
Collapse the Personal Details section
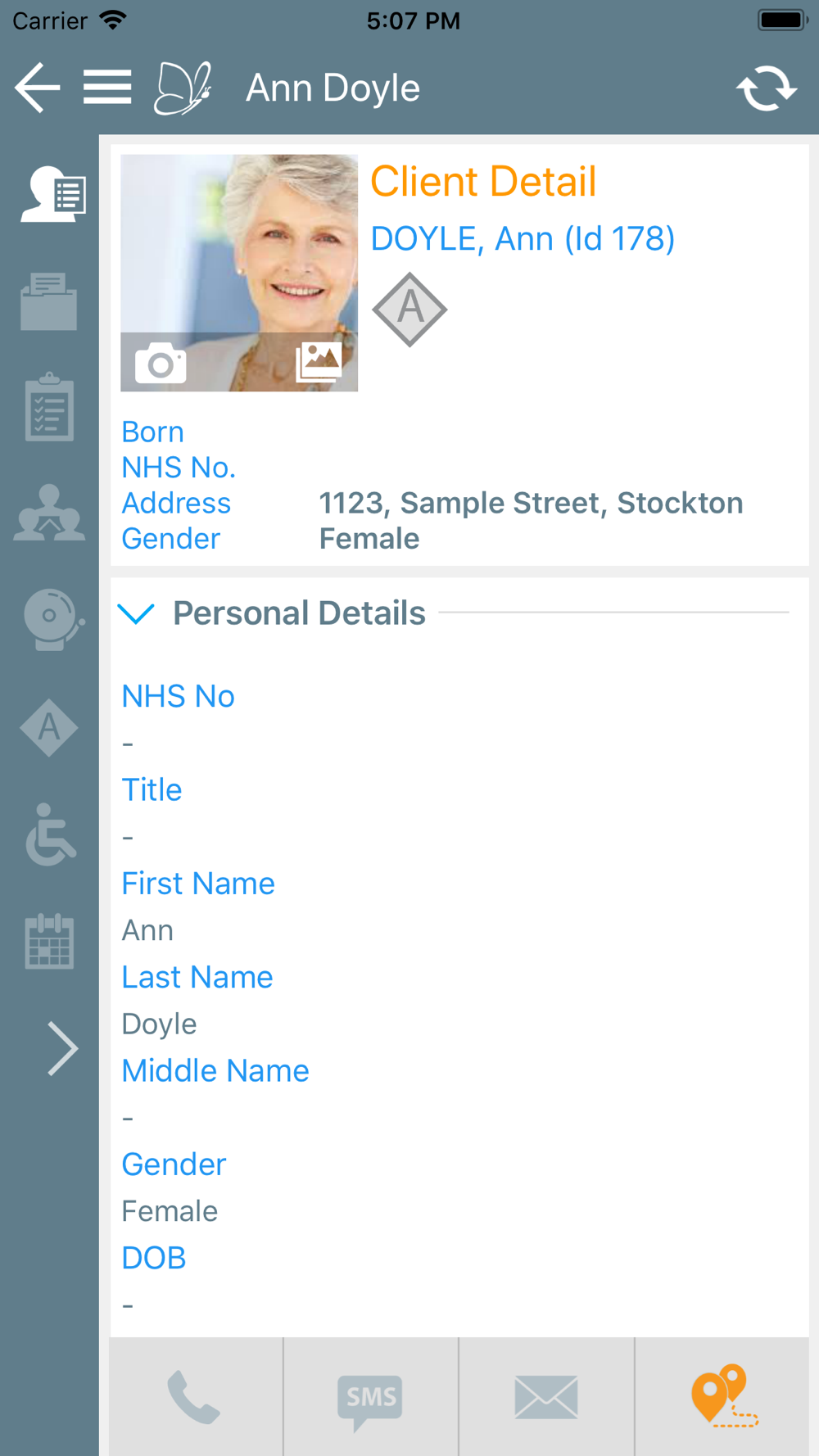tap(136, 613)
